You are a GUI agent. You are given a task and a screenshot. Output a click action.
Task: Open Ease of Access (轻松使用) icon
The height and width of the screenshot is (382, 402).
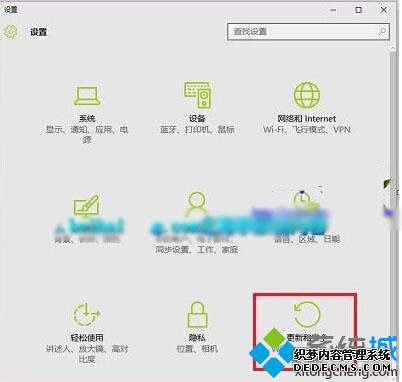click(x=87, y=314)
